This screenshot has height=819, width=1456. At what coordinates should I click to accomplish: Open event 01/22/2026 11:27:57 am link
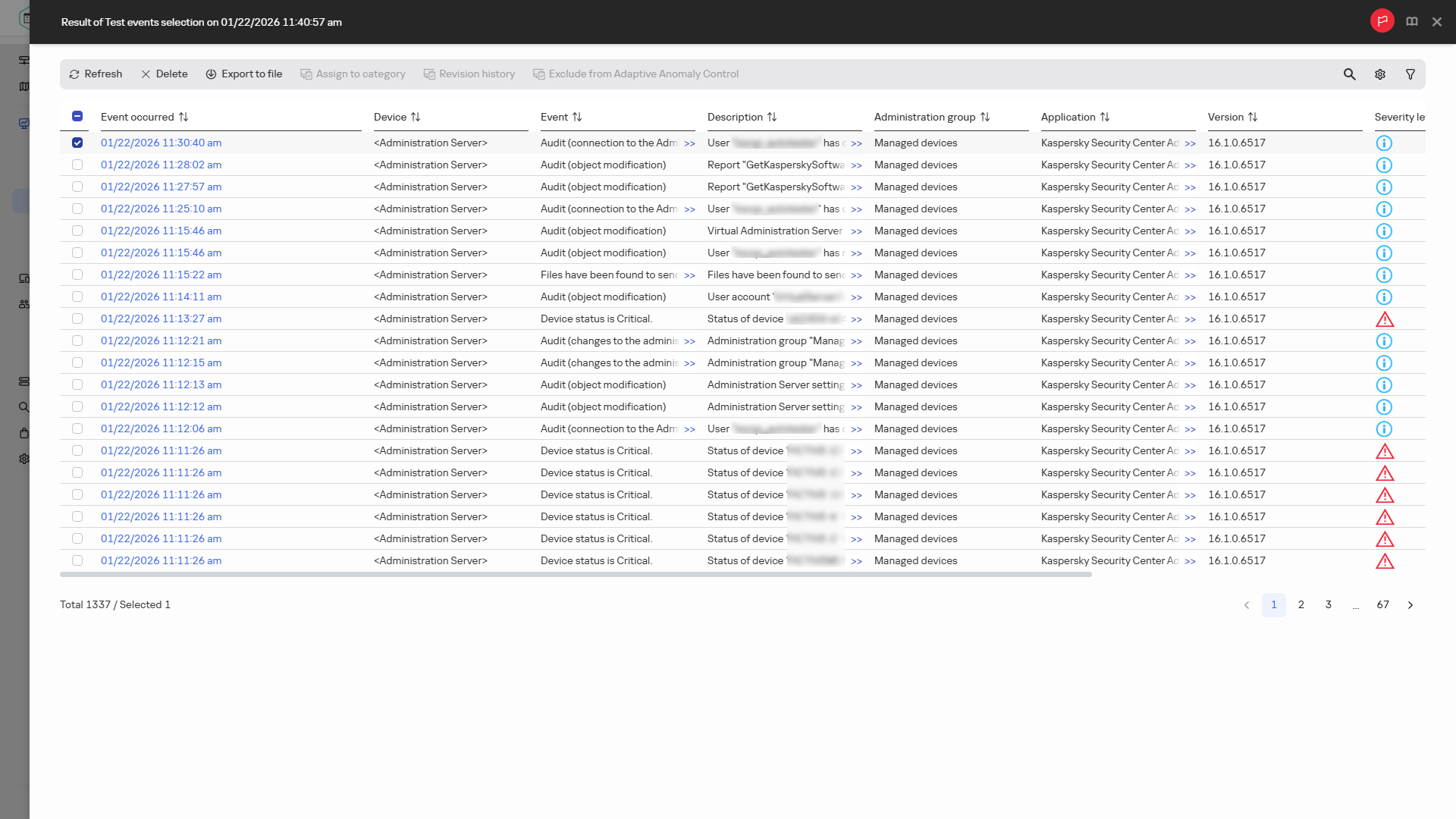tap(162, 187)
